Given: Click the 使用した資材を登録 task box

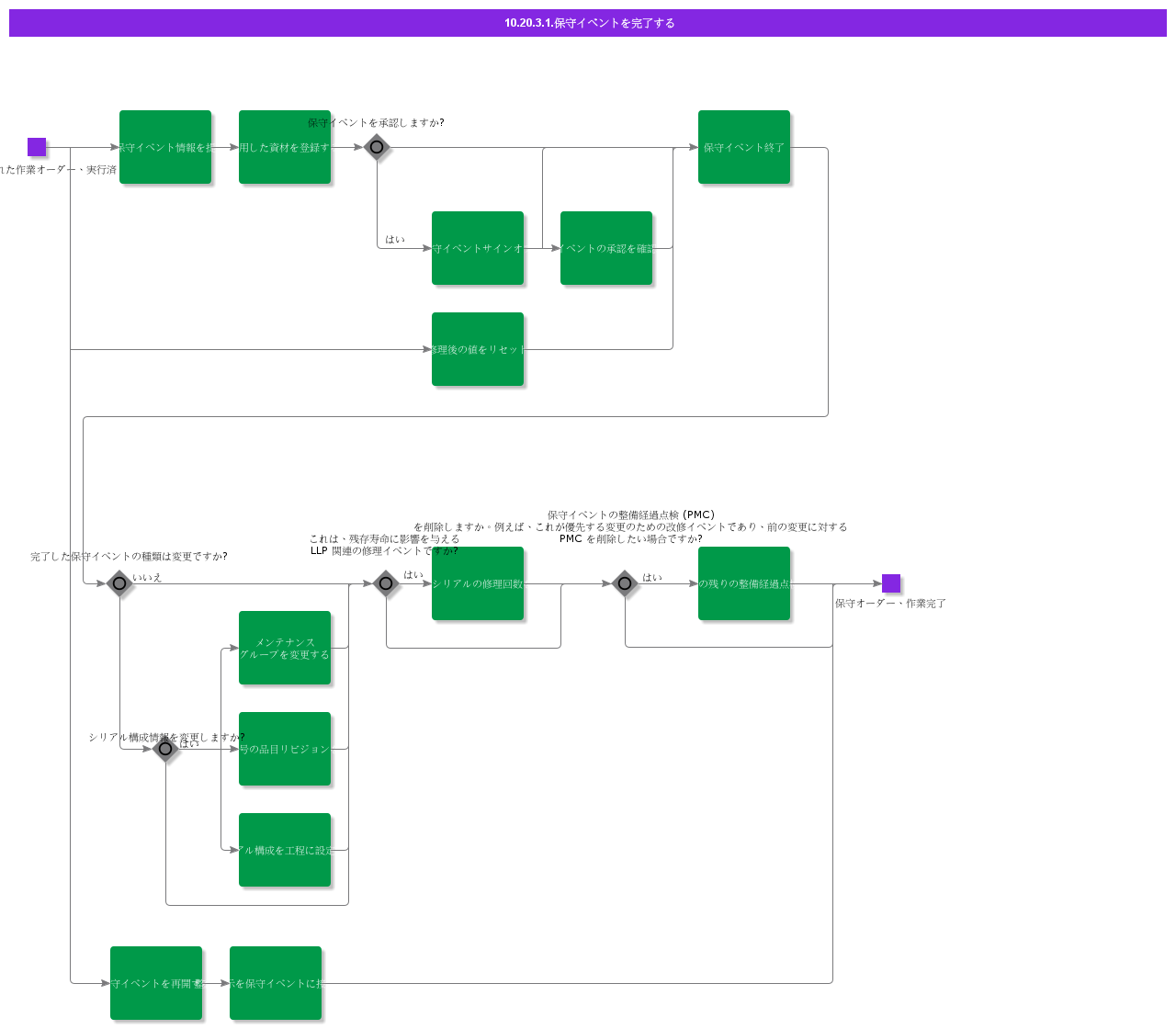Looking at the screenshot, I should (285, 147).
